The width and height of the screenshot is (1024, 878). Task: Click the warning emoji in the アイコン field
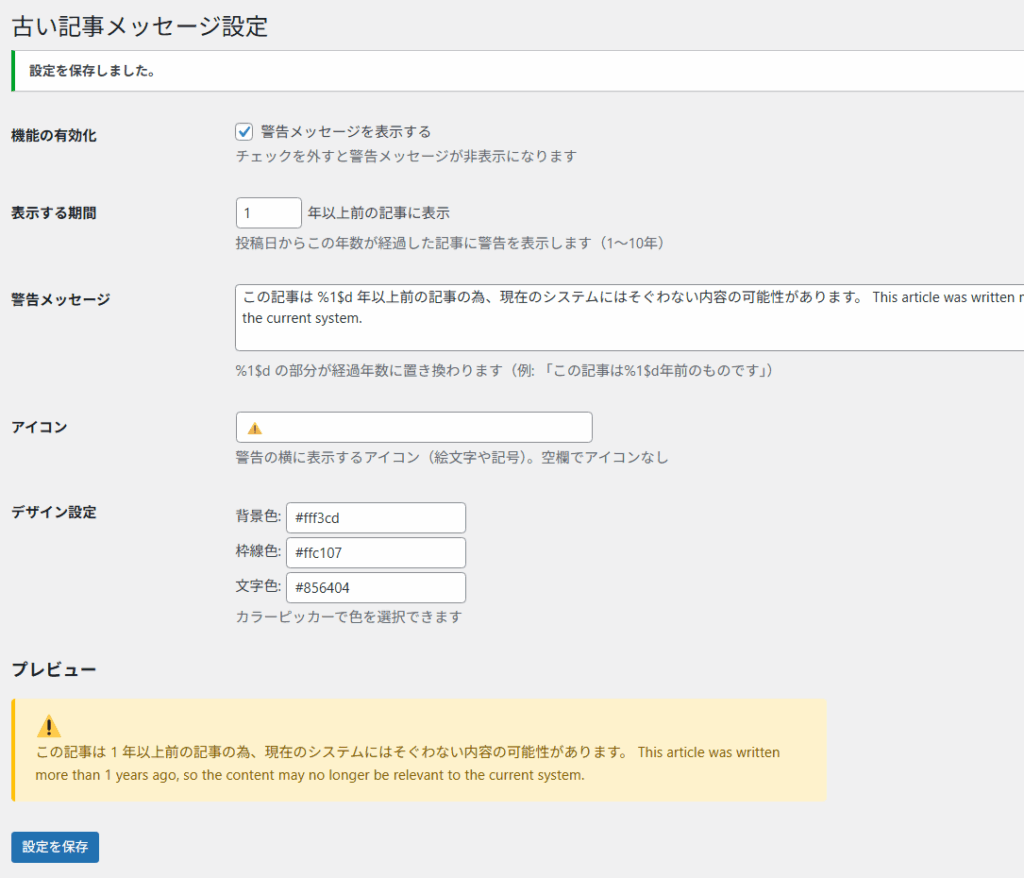pos(254,428)
